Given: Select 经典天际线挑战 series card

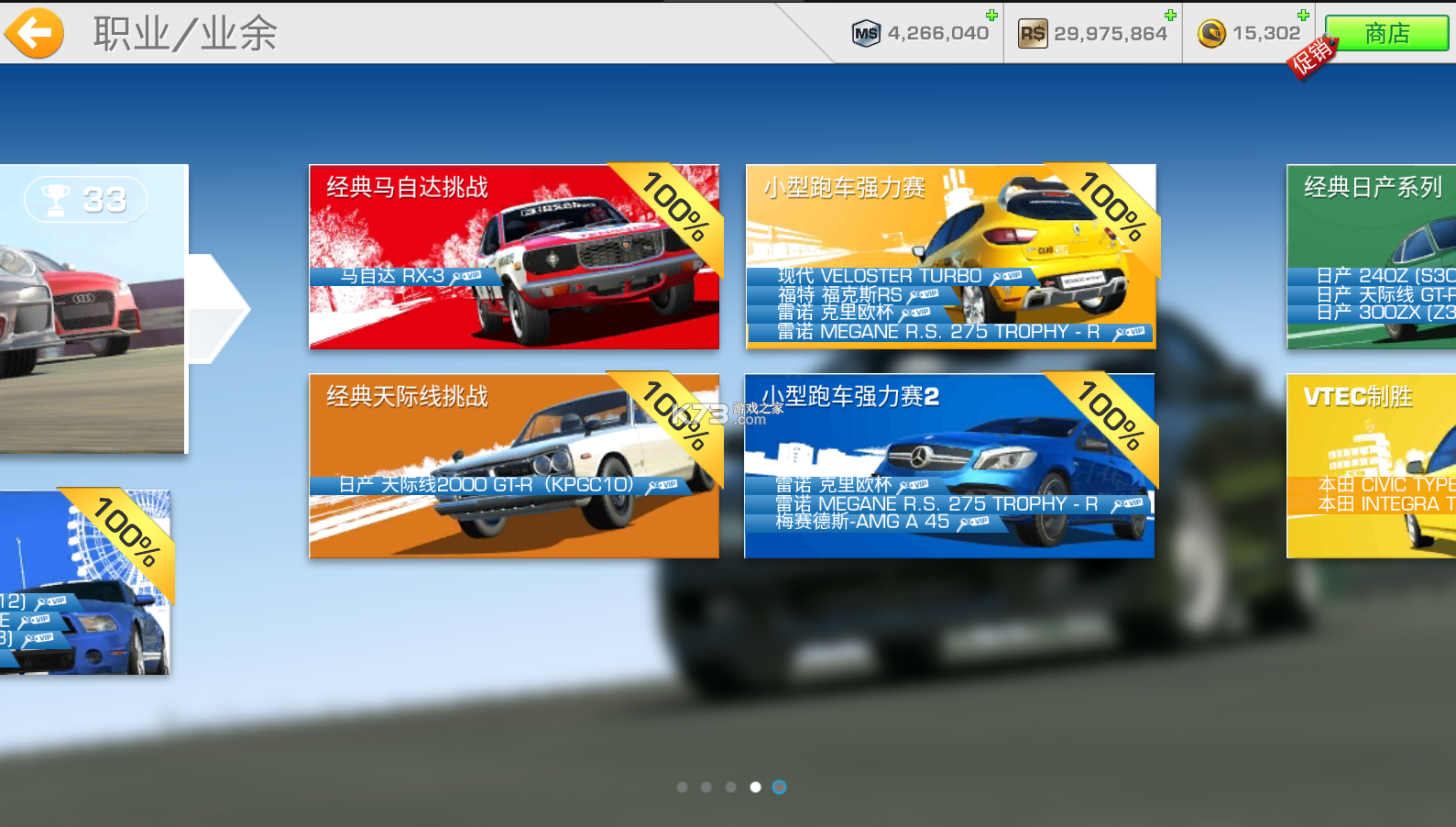Looking at the screenshot, I should tap(513, 466).
